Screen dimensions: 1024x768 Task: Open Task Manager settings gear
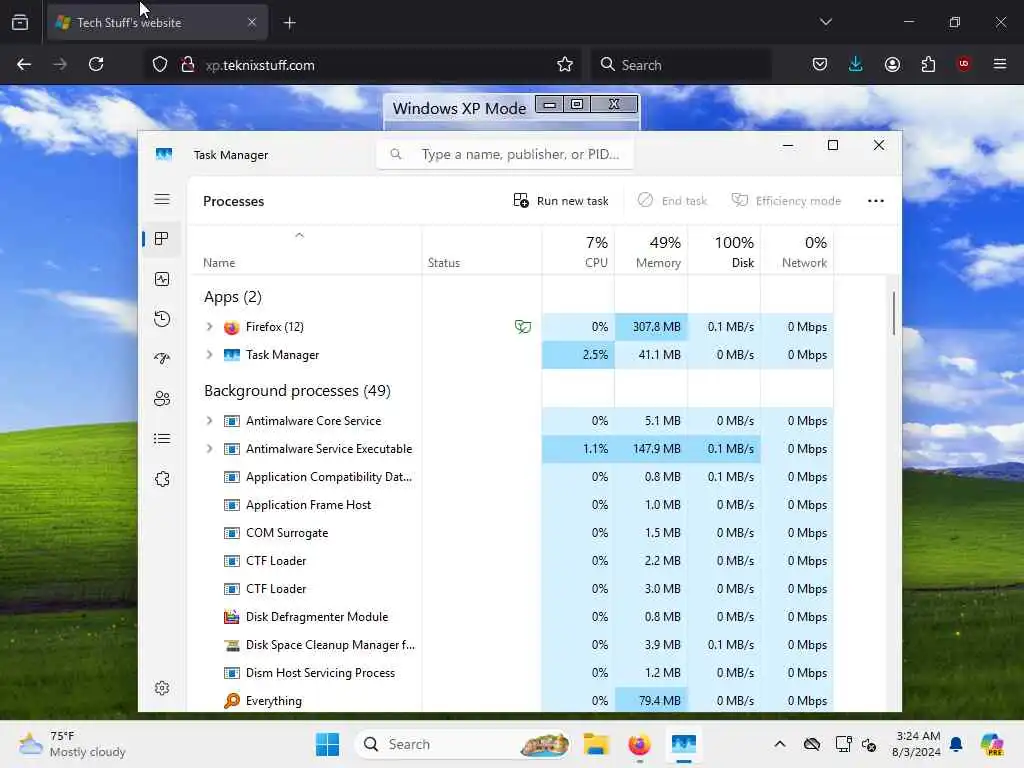point(162,688)
